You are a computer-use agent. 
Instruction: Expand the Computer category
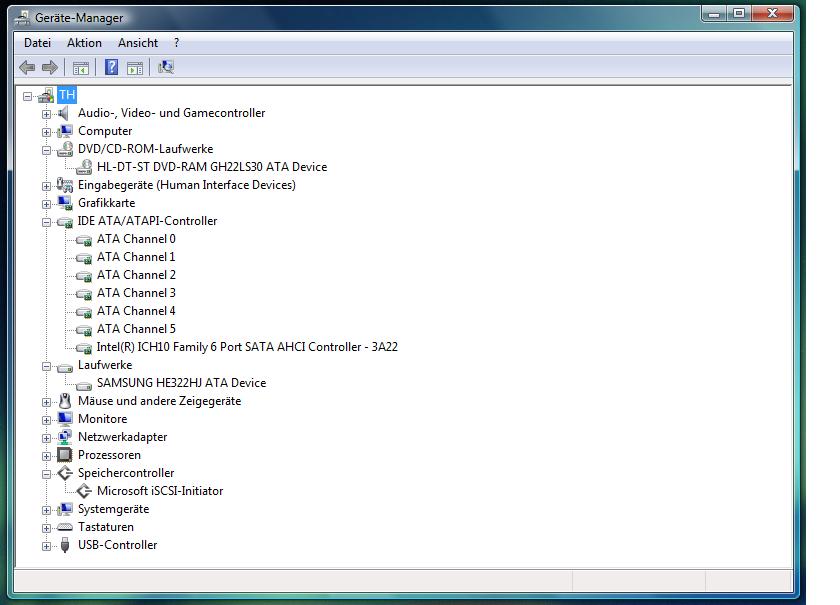tap(47, 132)
